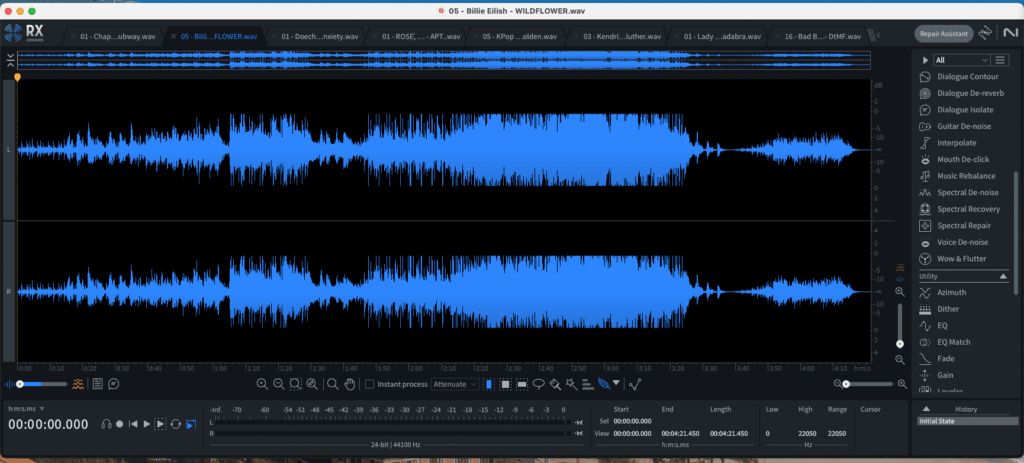1024x463 pixels.
Task: Play the current selection only
Action: (160, 424)
